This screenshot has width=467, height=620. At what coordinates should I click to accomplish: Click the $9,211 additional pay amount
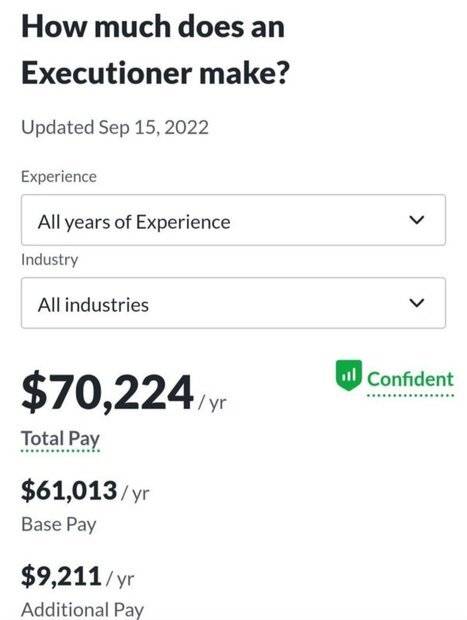click(61, 576)
